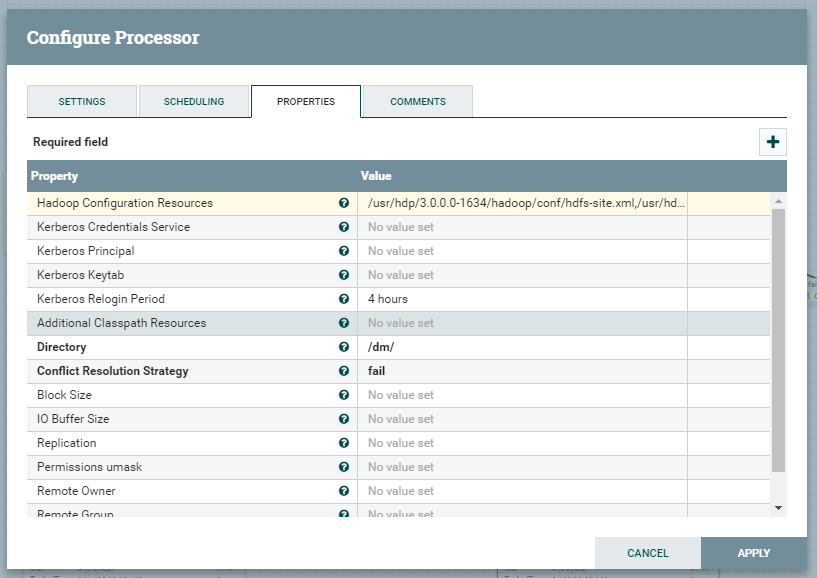Click the Cancel button
This screenshot has width=817, height=578.
pos(648,552)
